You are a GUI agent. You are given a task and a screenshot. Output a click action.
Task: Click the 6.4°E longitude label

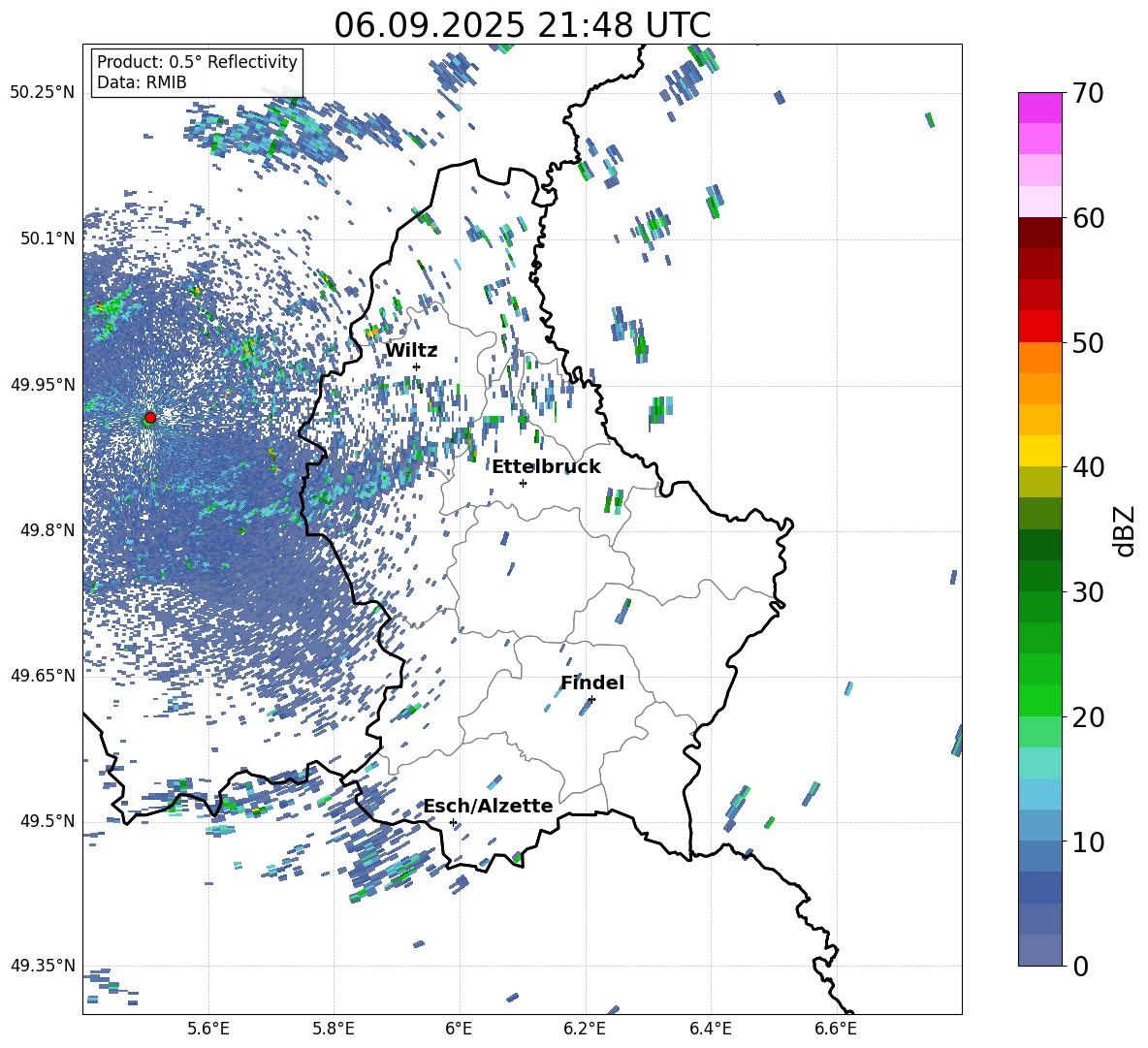(710, 1029)
